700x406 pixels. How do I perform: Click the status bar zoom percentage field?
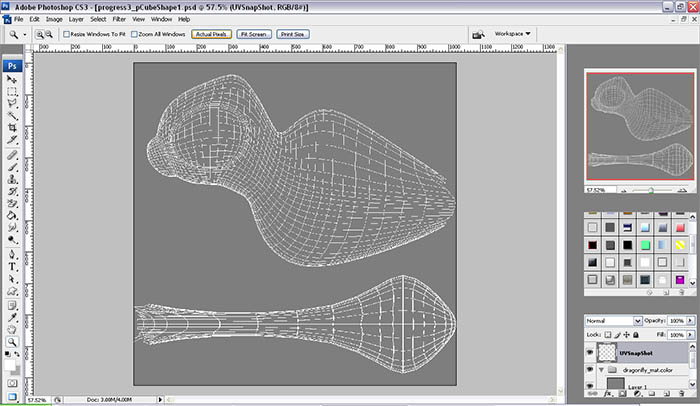[38, 400]
